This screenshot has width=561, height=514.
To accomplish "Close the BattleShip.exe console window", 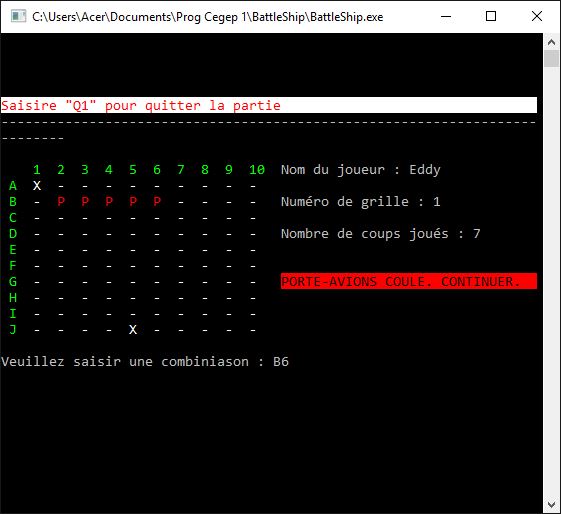I will [537, 16].
